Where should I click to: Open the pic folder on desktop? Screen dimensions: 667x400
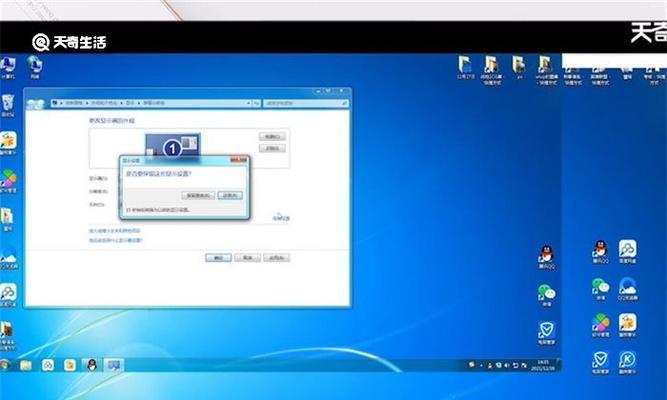coord(519,68)
